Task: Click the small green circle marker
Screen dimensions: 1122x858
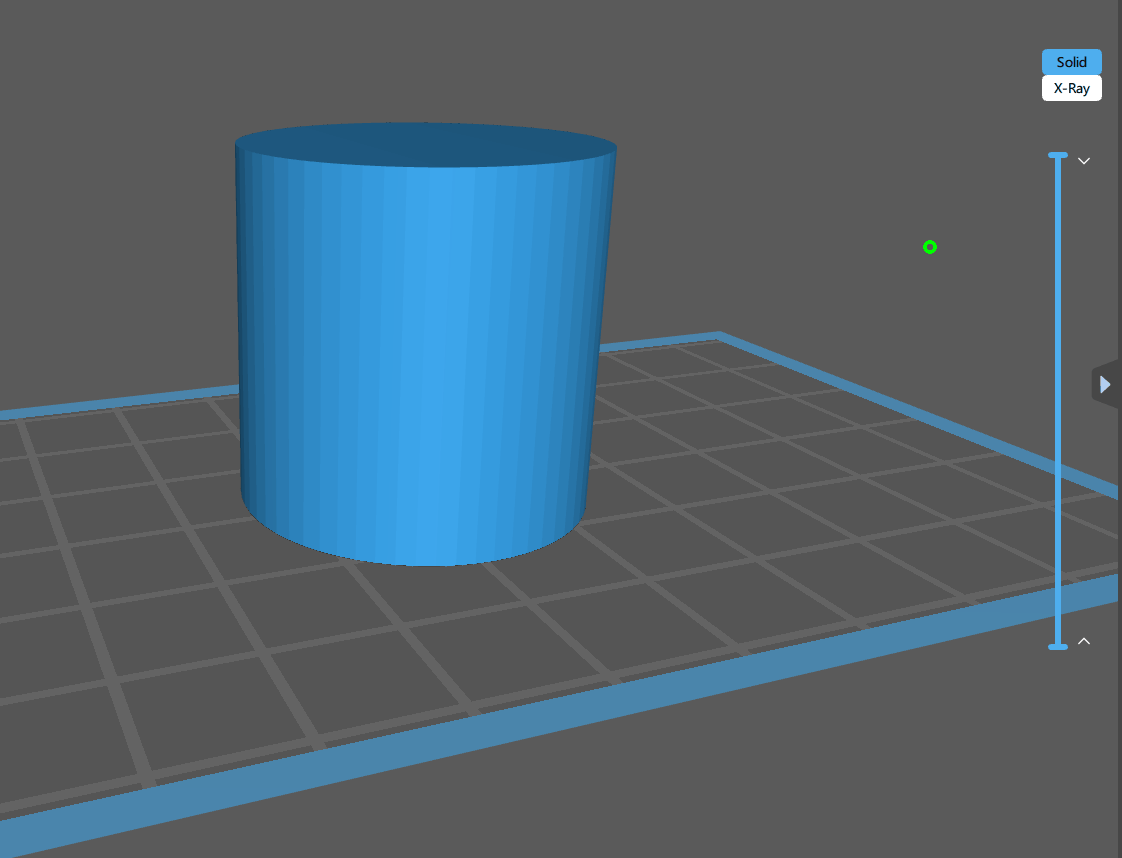Action: [x=930, y=247]
